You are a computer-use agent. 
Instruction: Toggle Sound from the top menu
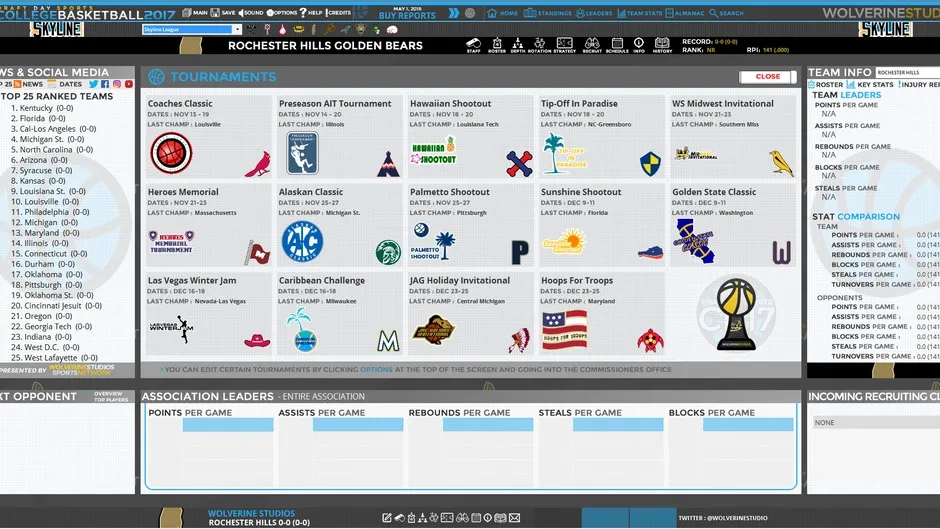point(251,13)
